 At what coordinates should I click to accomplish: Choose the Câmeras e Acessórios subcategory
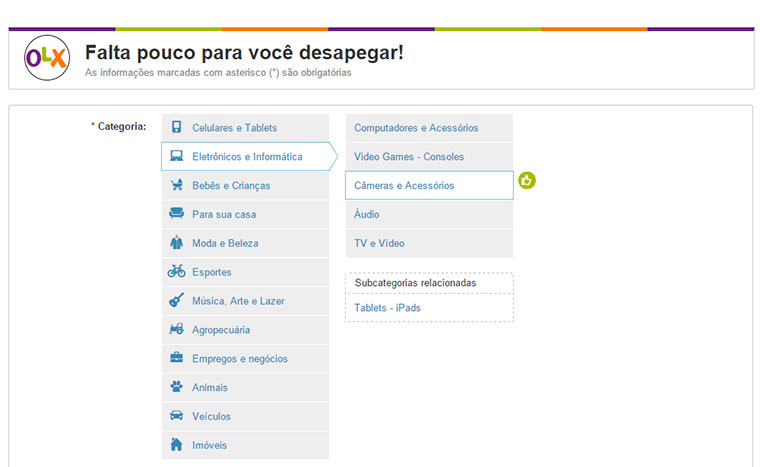404,186
